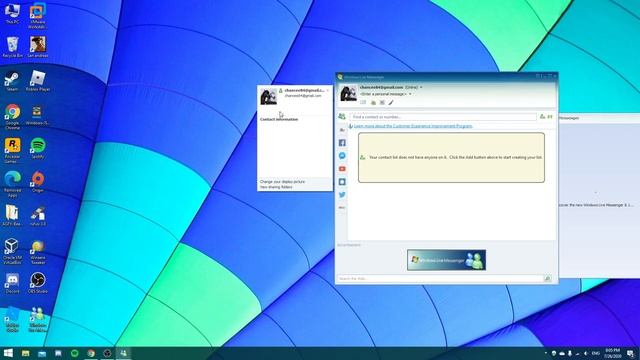Open the Facebook icon in Messenger sidebar
The width and height of the screenshot is (640, 360).
coord(342,143)
